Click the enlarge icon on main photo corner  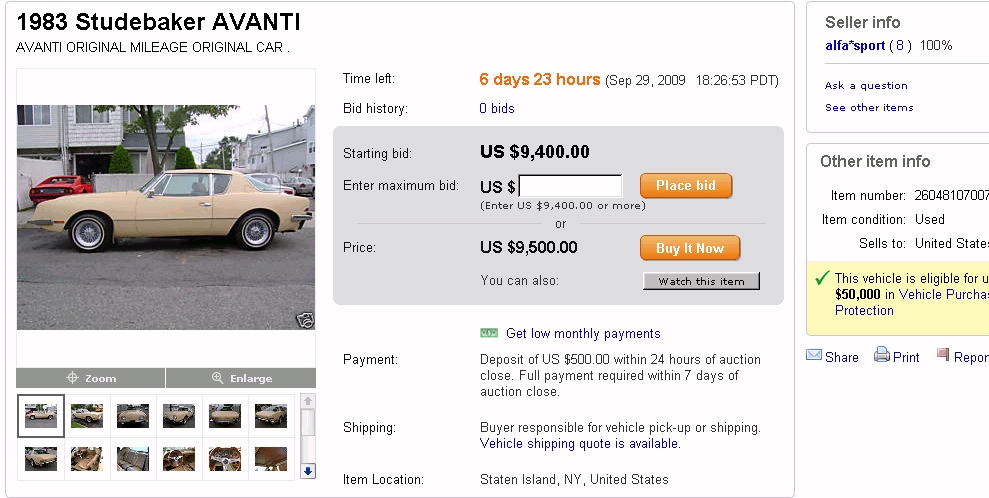coord(305,320)
